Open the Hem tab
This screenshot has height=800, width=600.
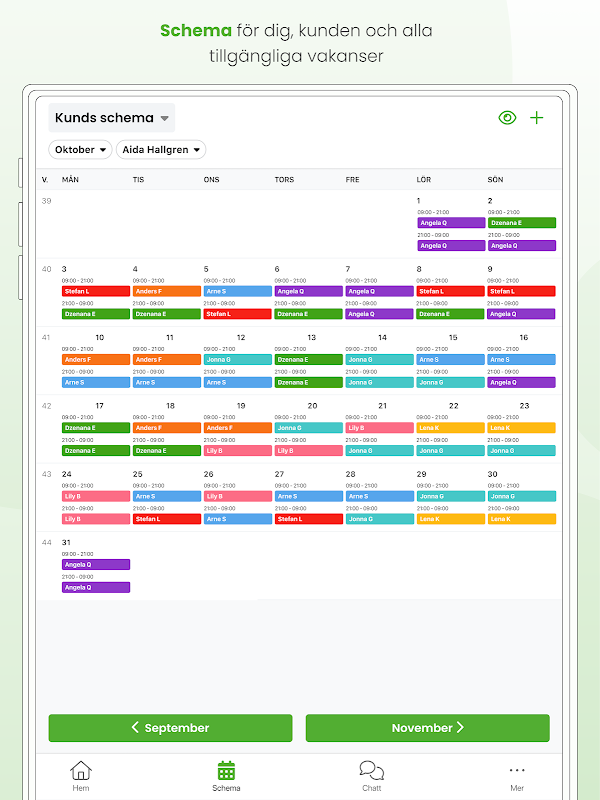(81, 776)
